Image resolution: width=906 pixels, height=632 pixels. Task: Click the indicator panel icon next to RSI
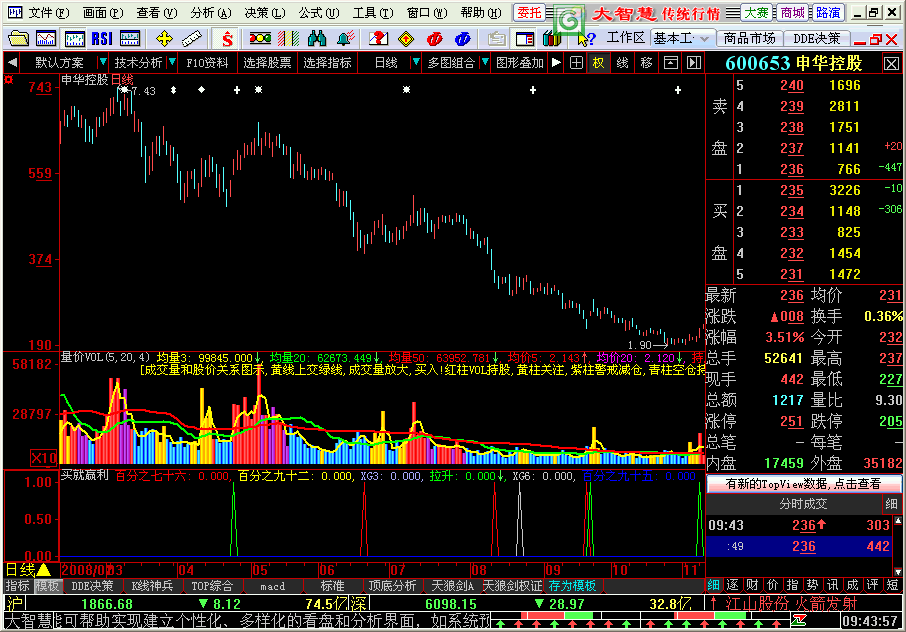pos(130,39)
